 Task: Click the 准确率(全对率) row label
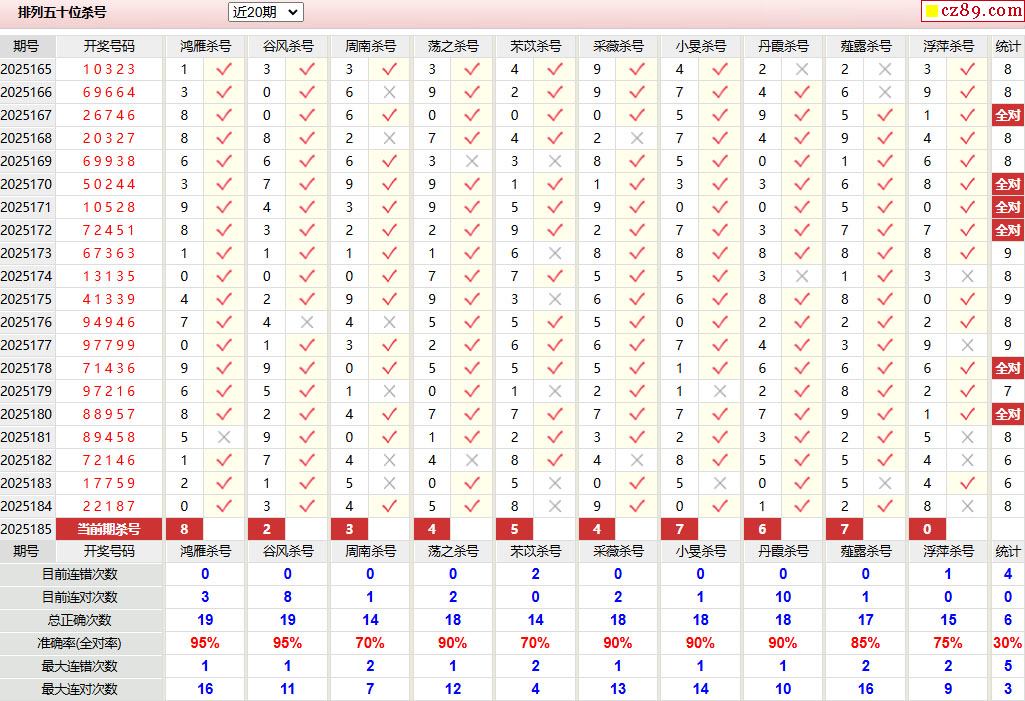(80, 643)
